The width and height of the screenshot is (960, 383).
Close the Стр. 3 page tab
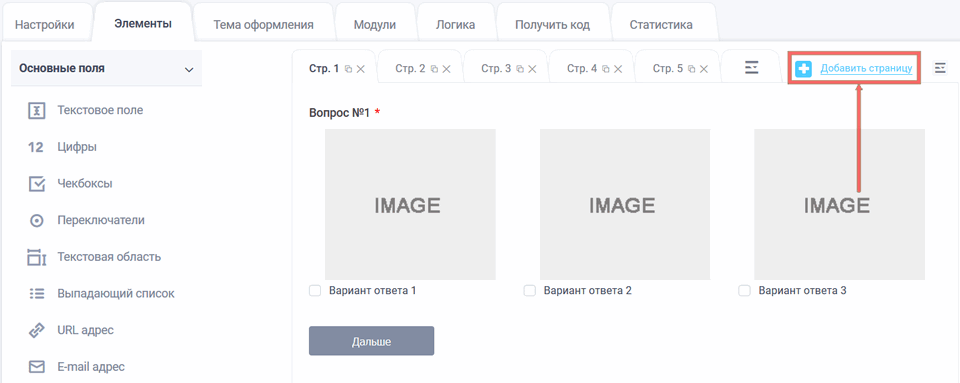[532, 69]
